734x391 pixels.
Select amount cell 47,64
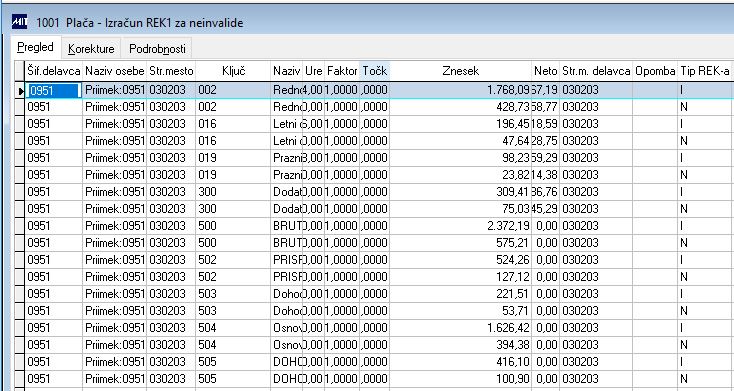[461, 141]
